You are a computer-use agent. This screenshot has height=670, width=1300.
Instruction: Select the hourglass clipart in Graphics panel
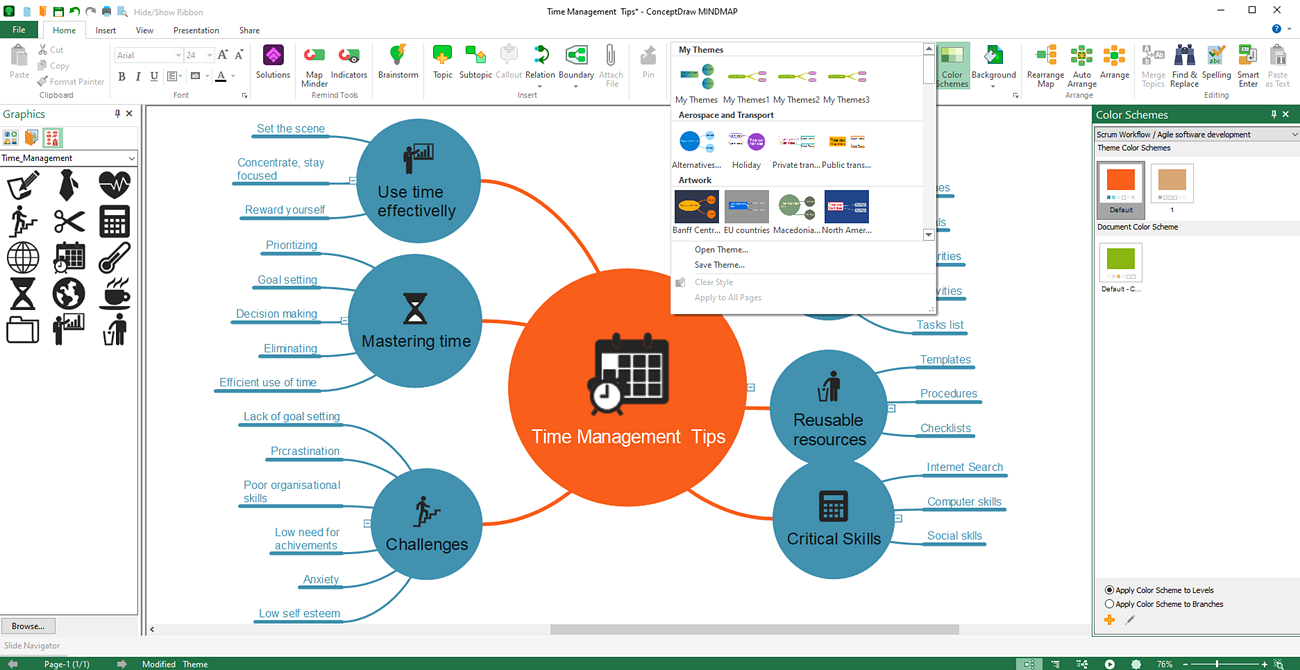coord(22,294)
